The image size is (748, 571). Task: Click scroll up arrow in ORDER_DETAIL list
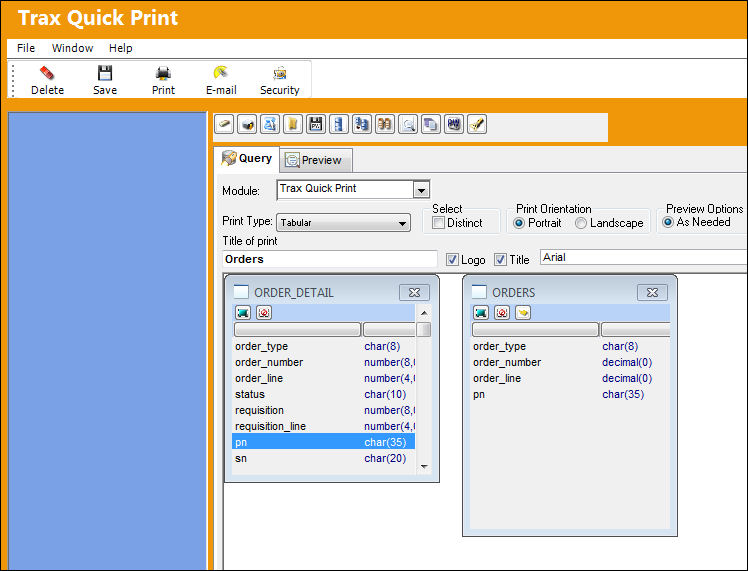[x=424, y=313]
